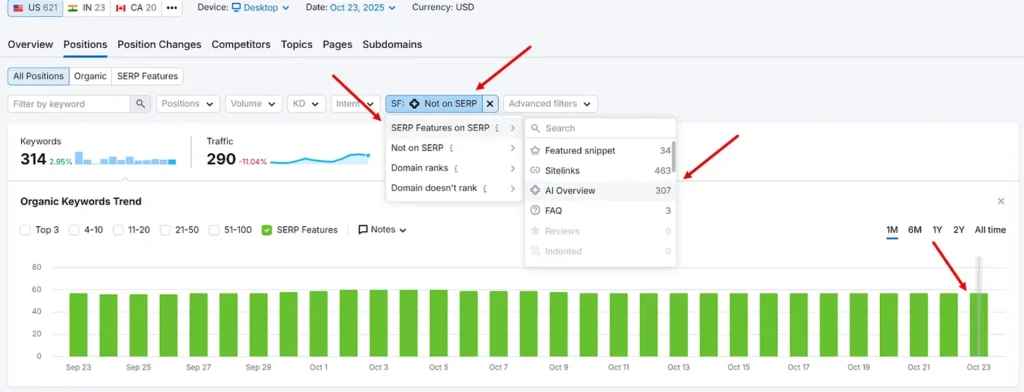Click the FAQ question mark icon
The height and width of the screenshot is (392, 1024).
pyautogui.click(x=535, y=210)
